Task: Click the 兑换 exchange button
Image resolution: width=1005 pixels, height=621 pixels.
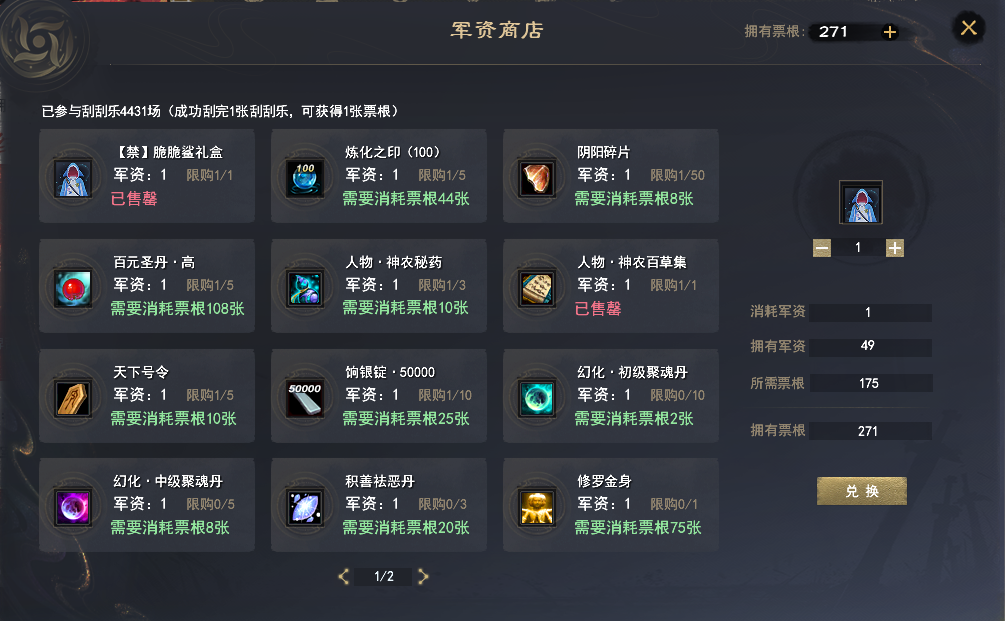Action: [861, 491]
